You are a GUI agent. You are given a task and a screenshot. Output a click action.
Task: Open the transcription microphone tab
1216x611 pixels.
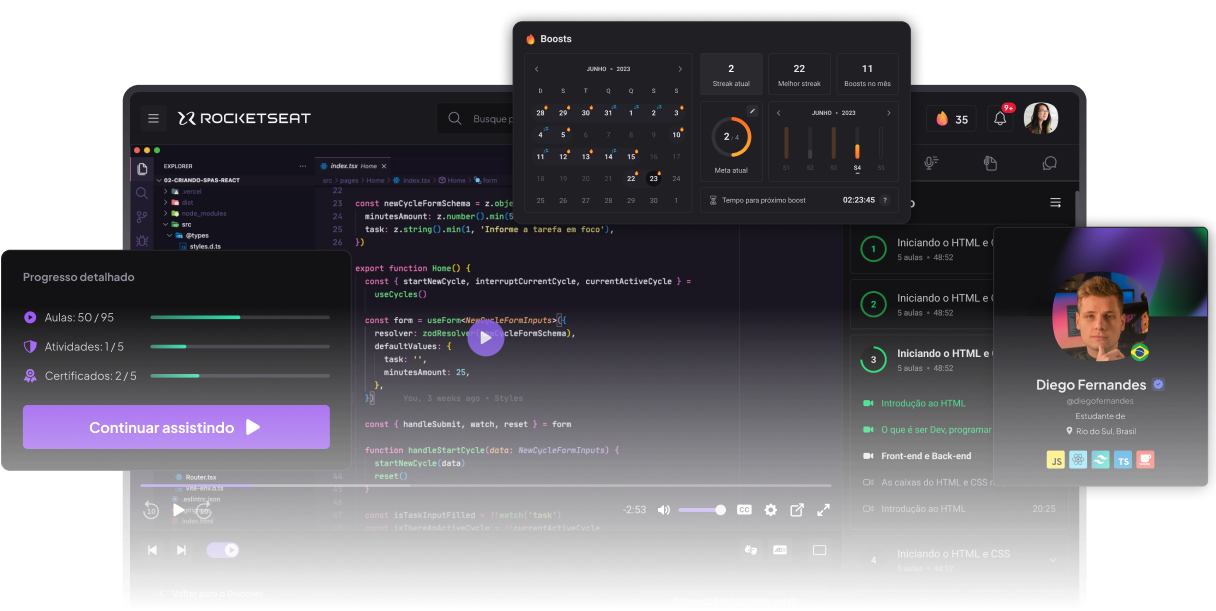coord(931,162)
